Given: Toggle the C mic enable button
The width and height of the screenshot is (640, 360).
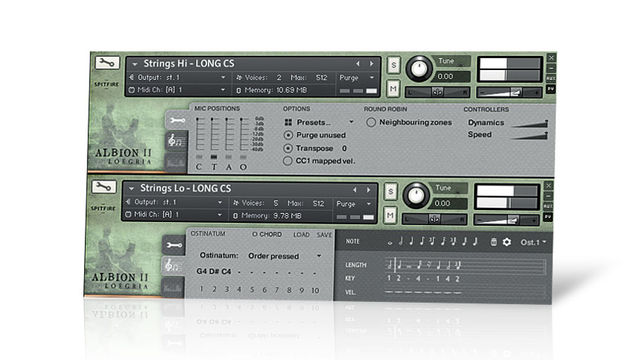Looking at the screenshot, I should tap(199, 157).
